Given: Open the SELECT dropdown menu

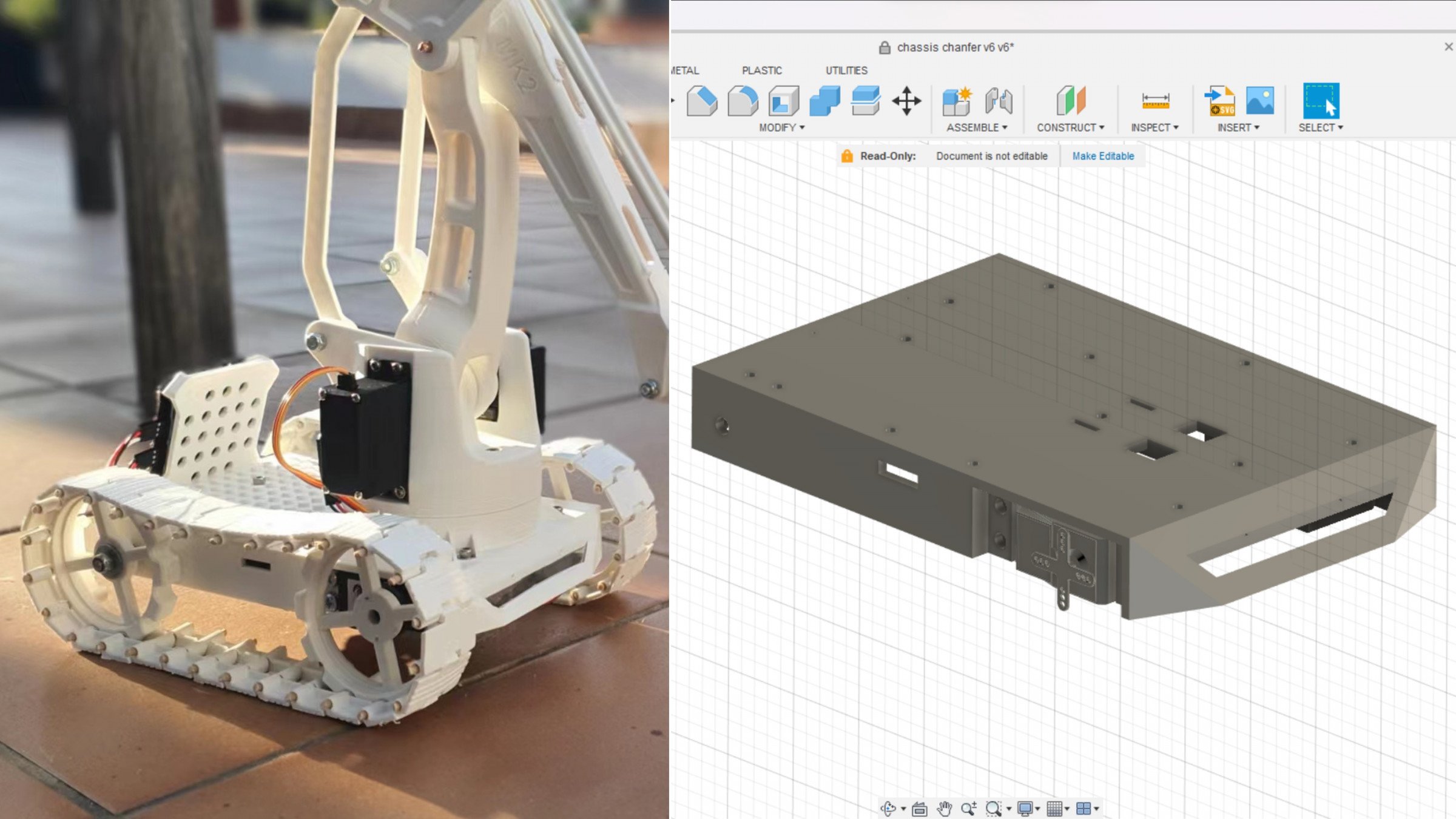Looking at the screenshot, I should [x=1321, y=127].
